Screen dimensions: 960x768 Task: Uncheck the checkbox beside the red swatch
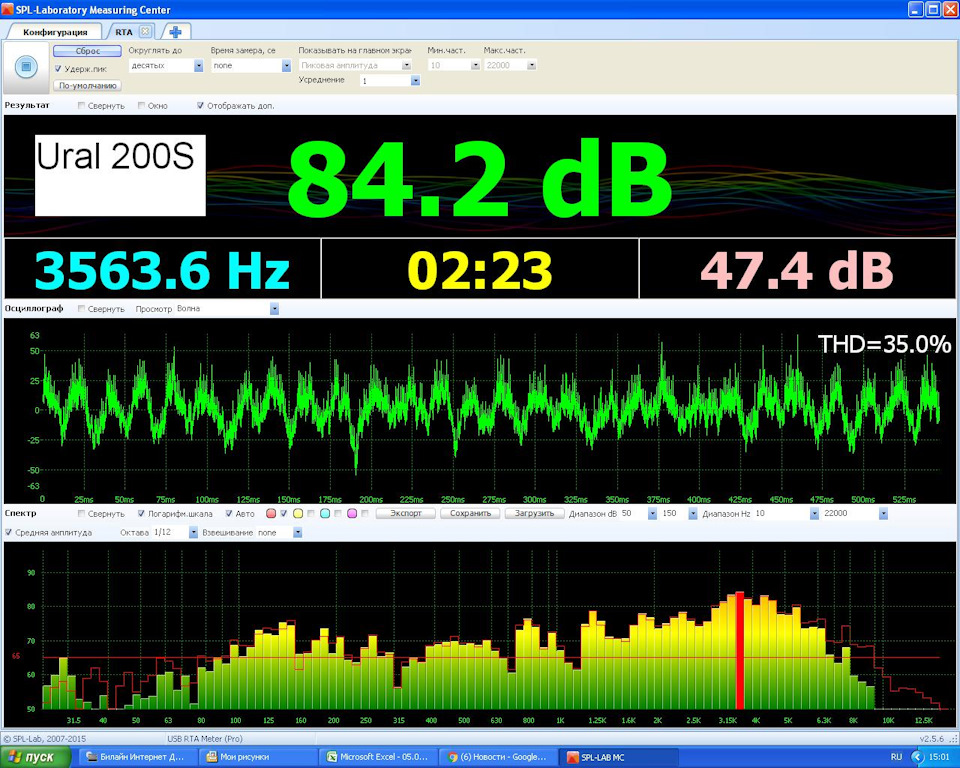click(283, 513)
